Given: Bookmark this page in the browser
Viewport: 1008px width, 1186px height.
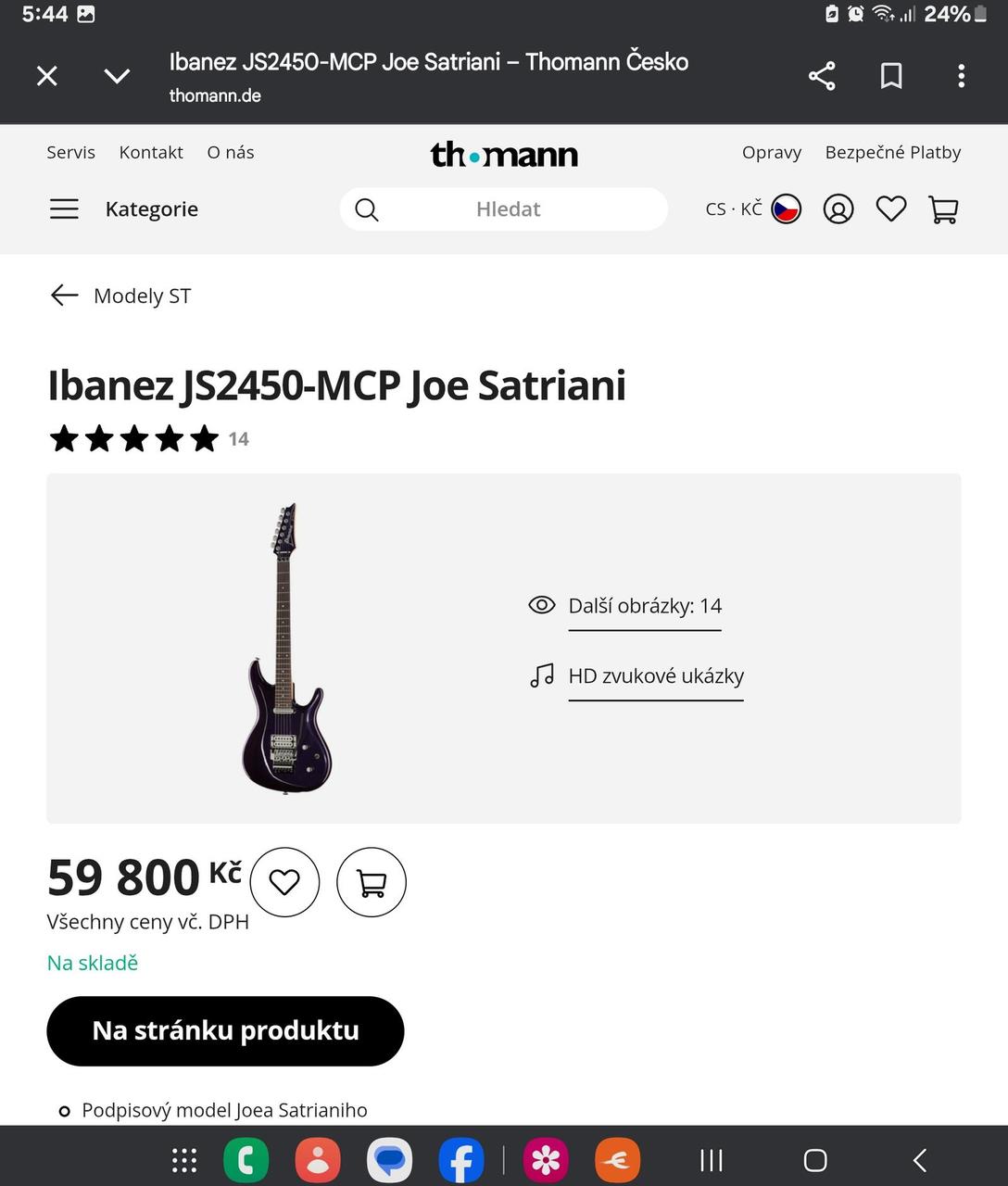Looking at the screenshot, I should tap(891, 76).
